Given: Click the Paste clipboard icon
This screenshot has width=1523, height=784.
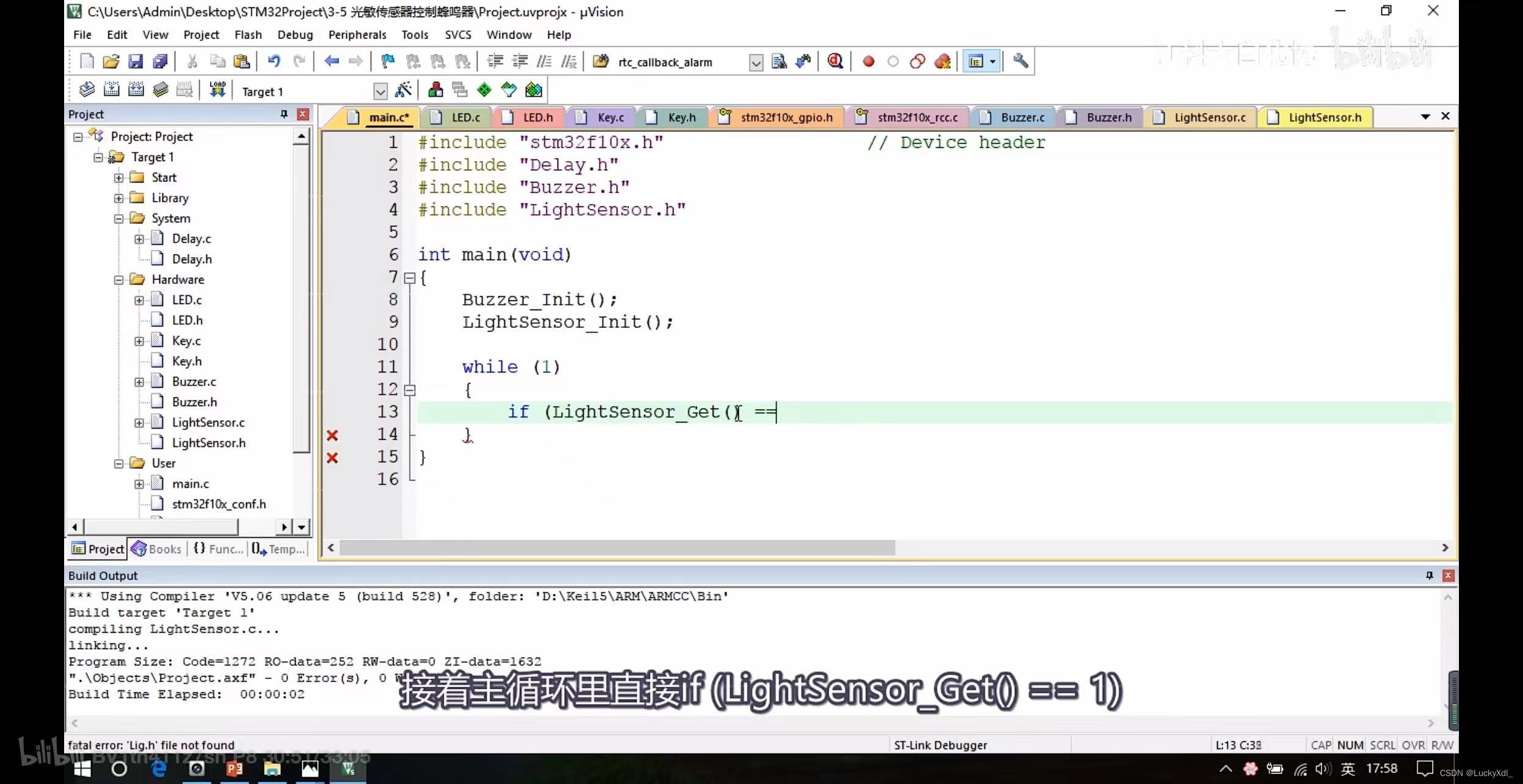Looking at the screenshot, I should click(242, 61).
